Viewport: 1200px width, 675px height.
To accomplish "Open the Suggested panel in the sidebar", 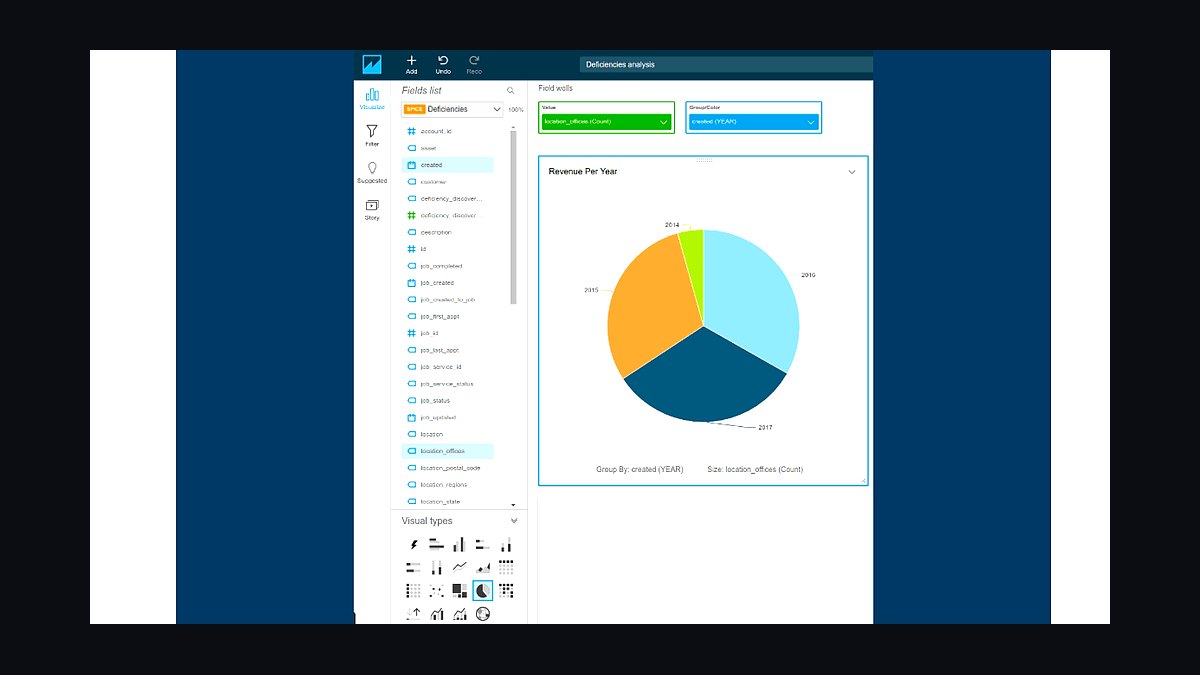I will [x=372, y=173].
